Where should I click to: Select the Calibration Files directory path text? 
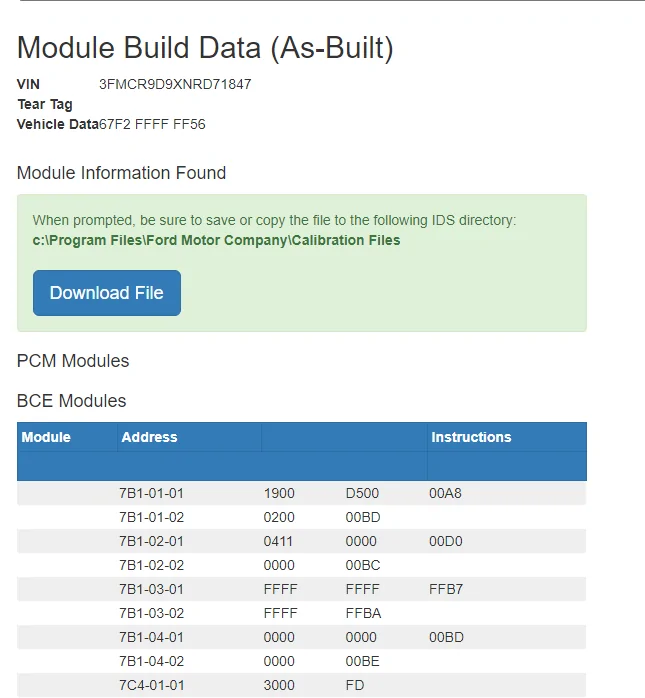point(216,240)
